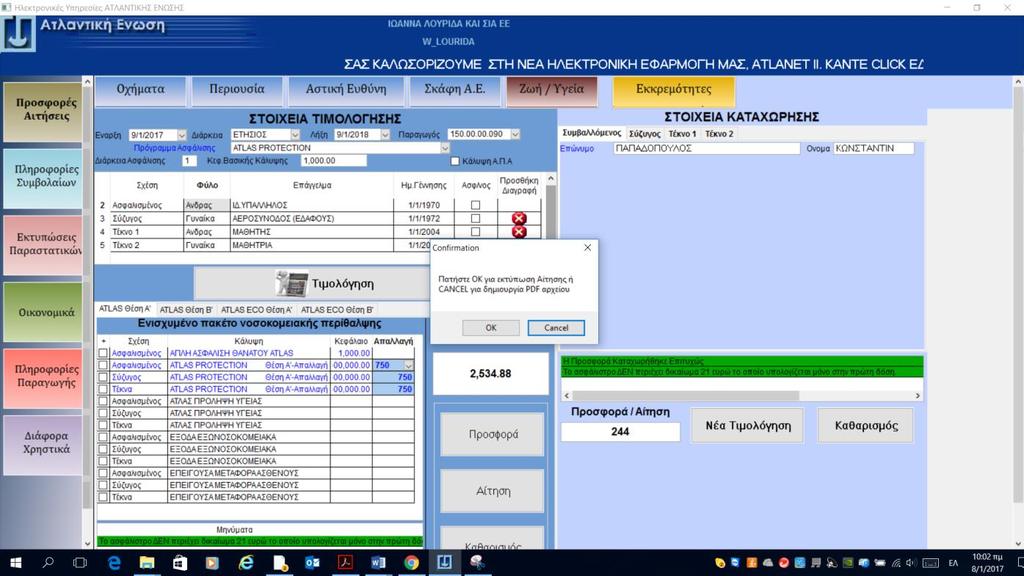
Task: Open the Ανδρας gender cell for Ασφαλισμένος
Action: pos(206,205)
